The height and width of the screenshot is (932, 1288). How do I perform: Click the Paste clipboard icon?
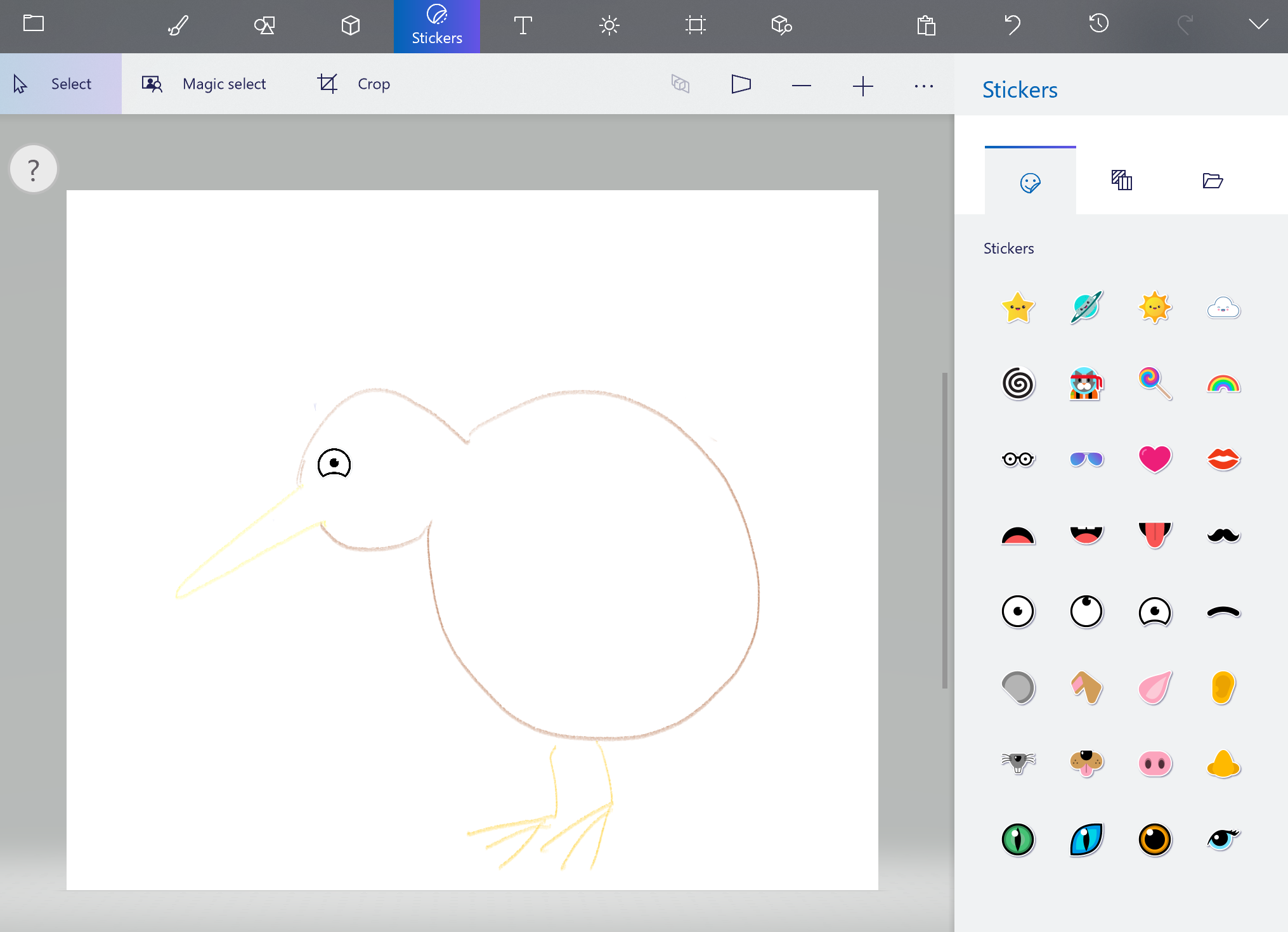pos(926,25)
